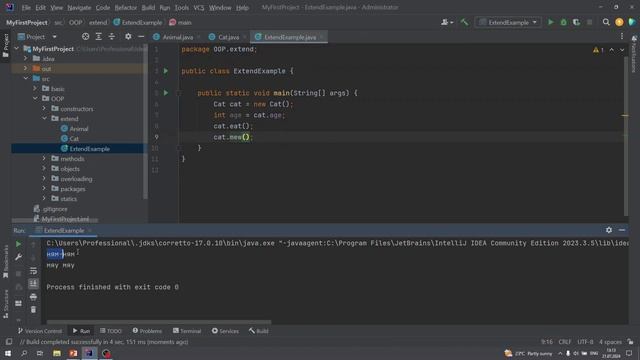Viewport: 640px width, 360px height.
Task: Open the Refactor menu
Action: (126, 7)
